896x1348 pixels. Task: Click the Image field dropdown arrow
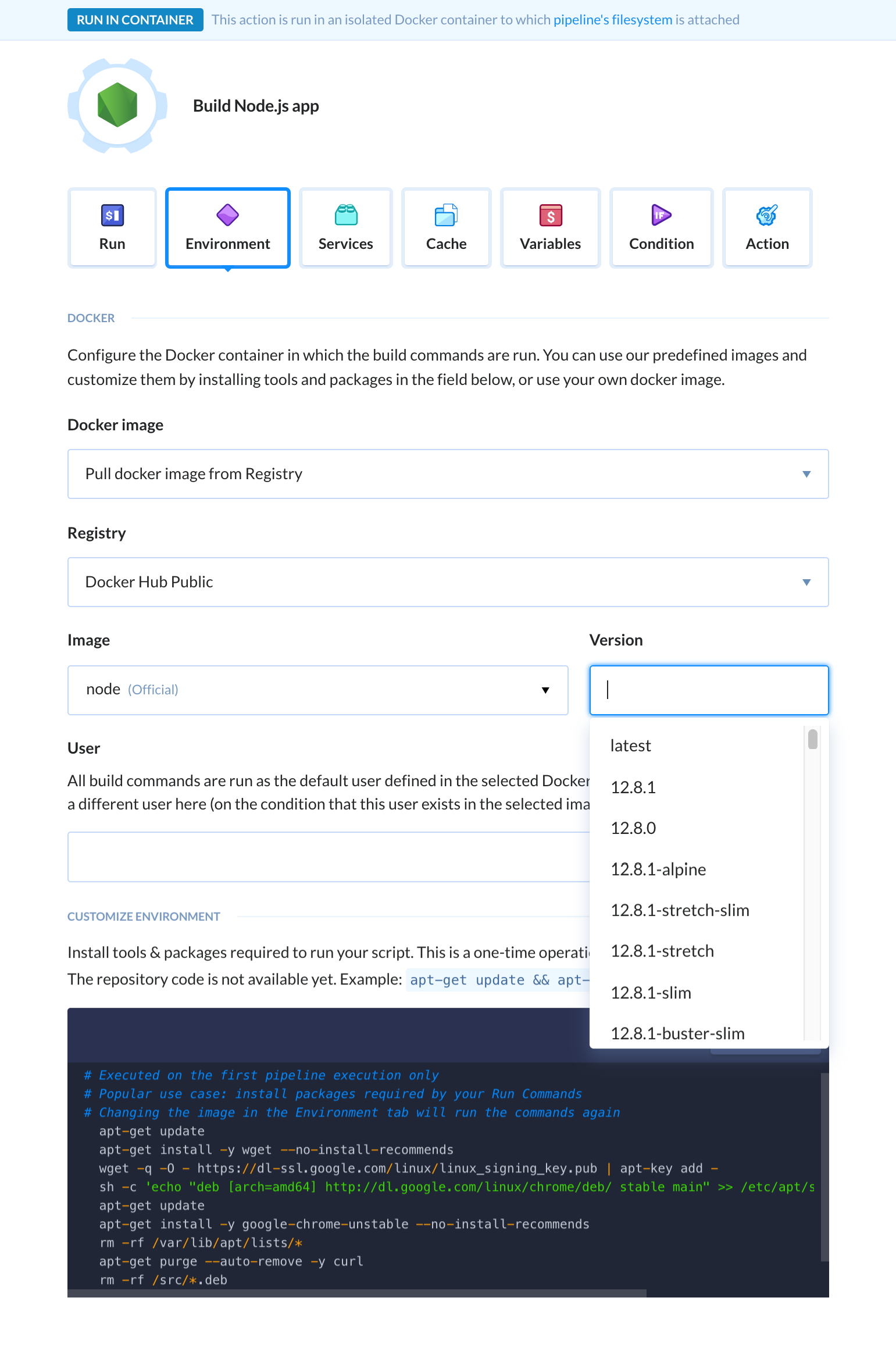(545, 690)
